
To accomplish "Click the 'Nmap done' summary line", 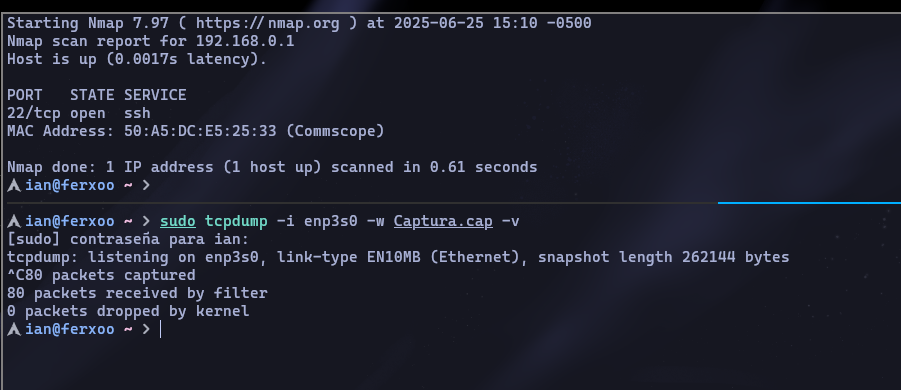I will (x=272, y=167).
